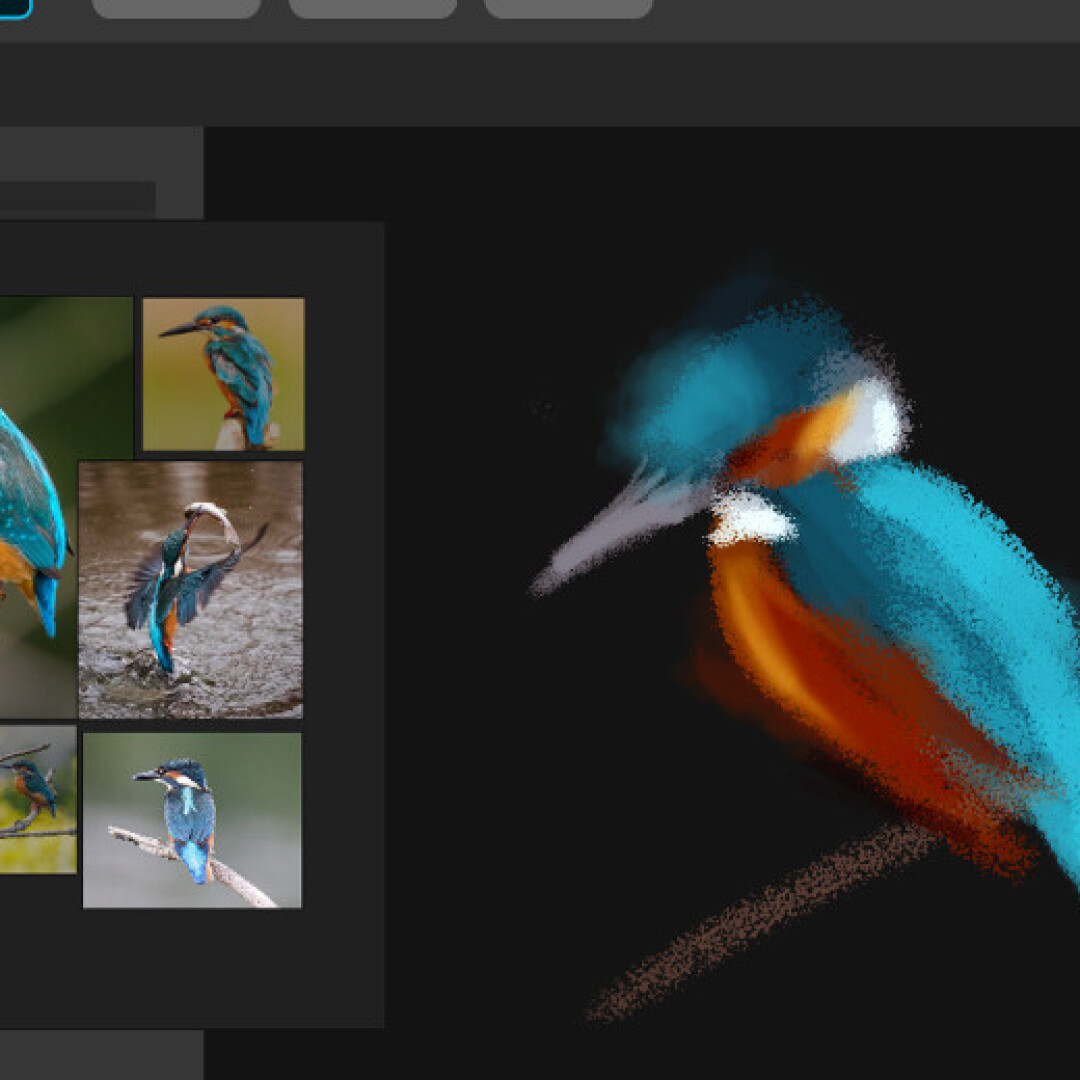Click the gray panel strip at the bottom left
Screen dimensions: 1080x1080
[x=100, y=1055]
